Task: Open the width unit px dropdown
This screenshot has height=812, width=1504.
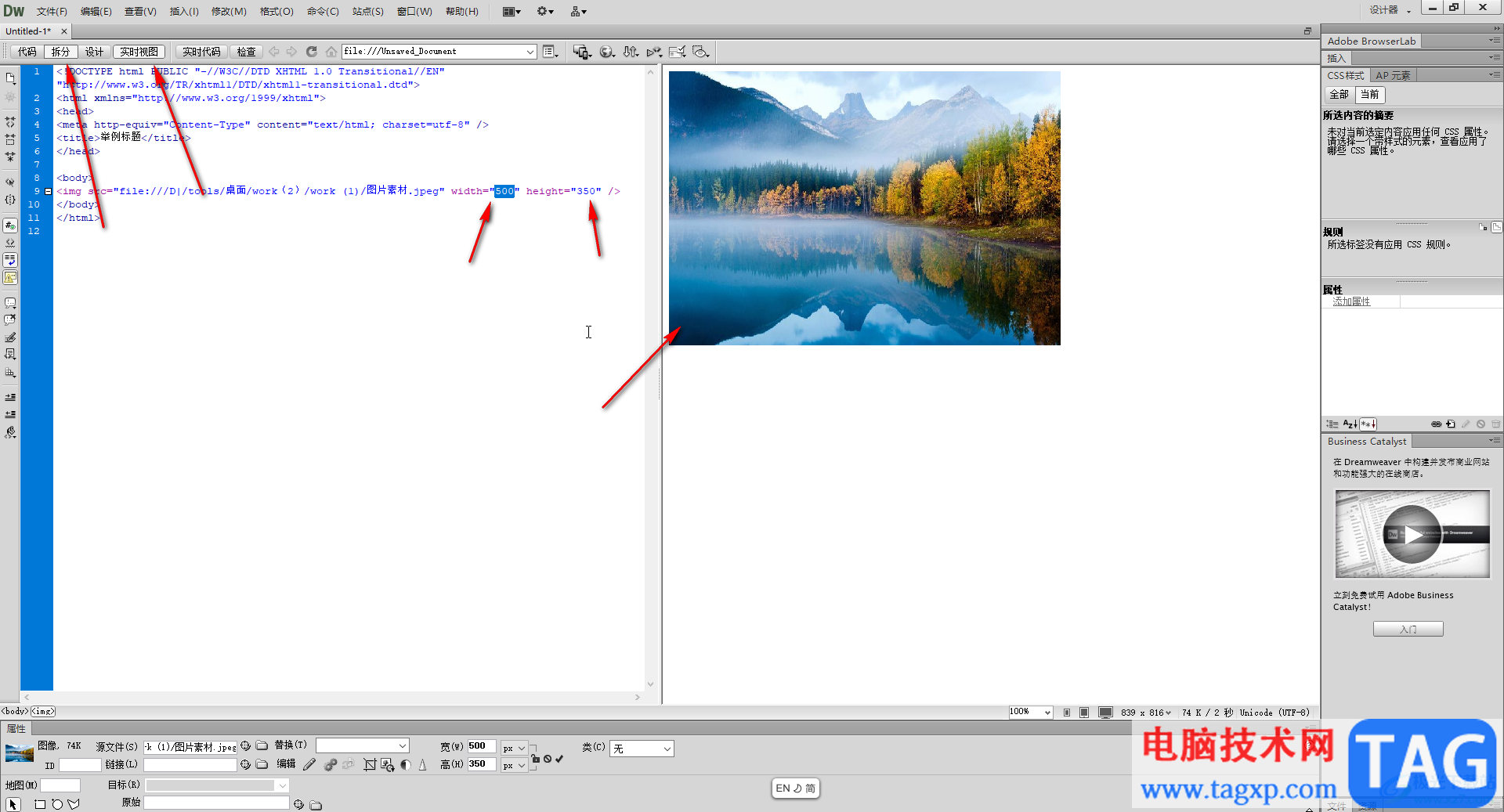Action: 514,749
